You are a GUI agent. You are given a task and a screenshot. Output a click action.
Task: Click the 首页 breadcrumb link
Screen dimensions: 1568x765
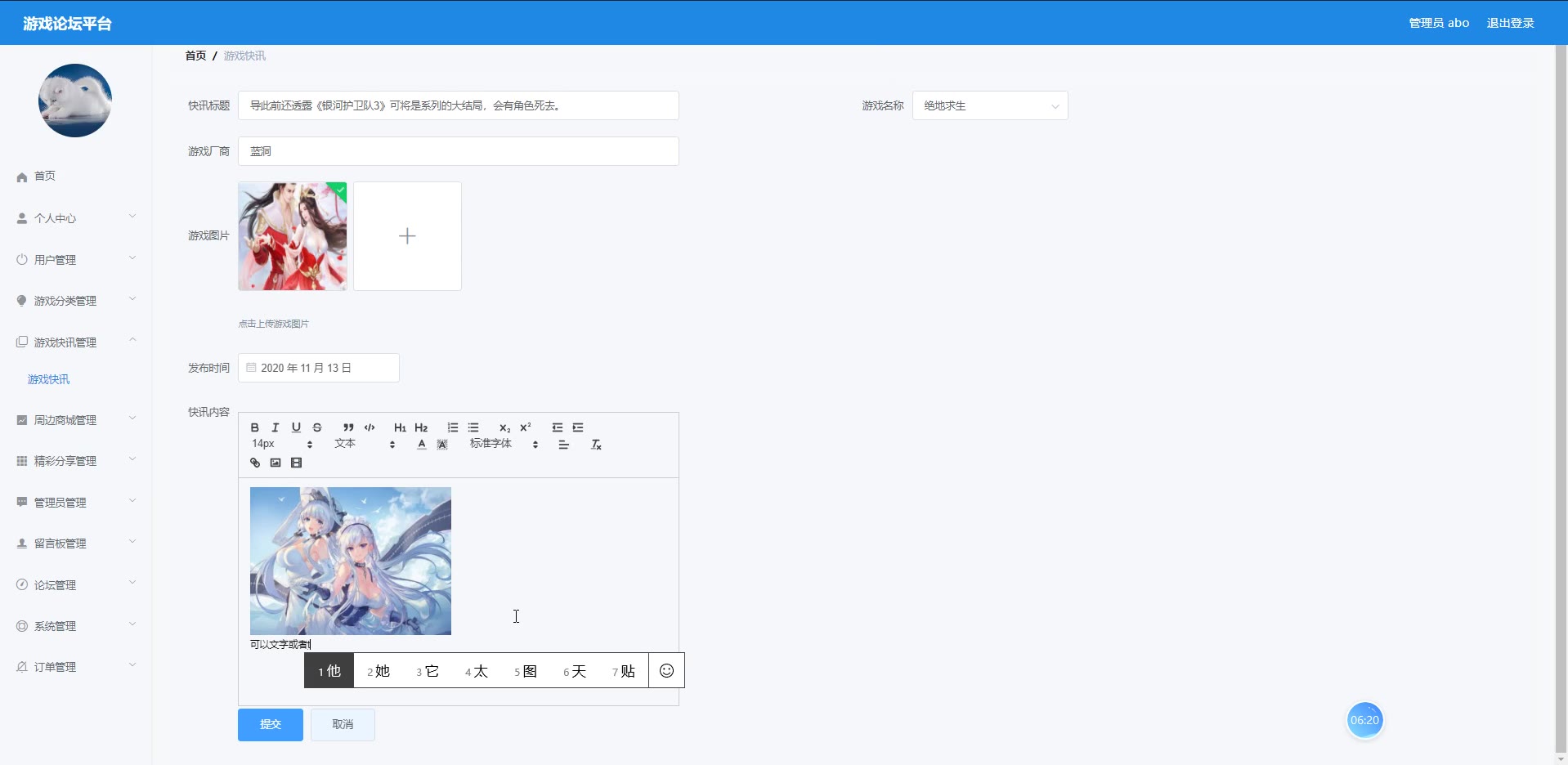pyautogui.click(x=195, y=56)
